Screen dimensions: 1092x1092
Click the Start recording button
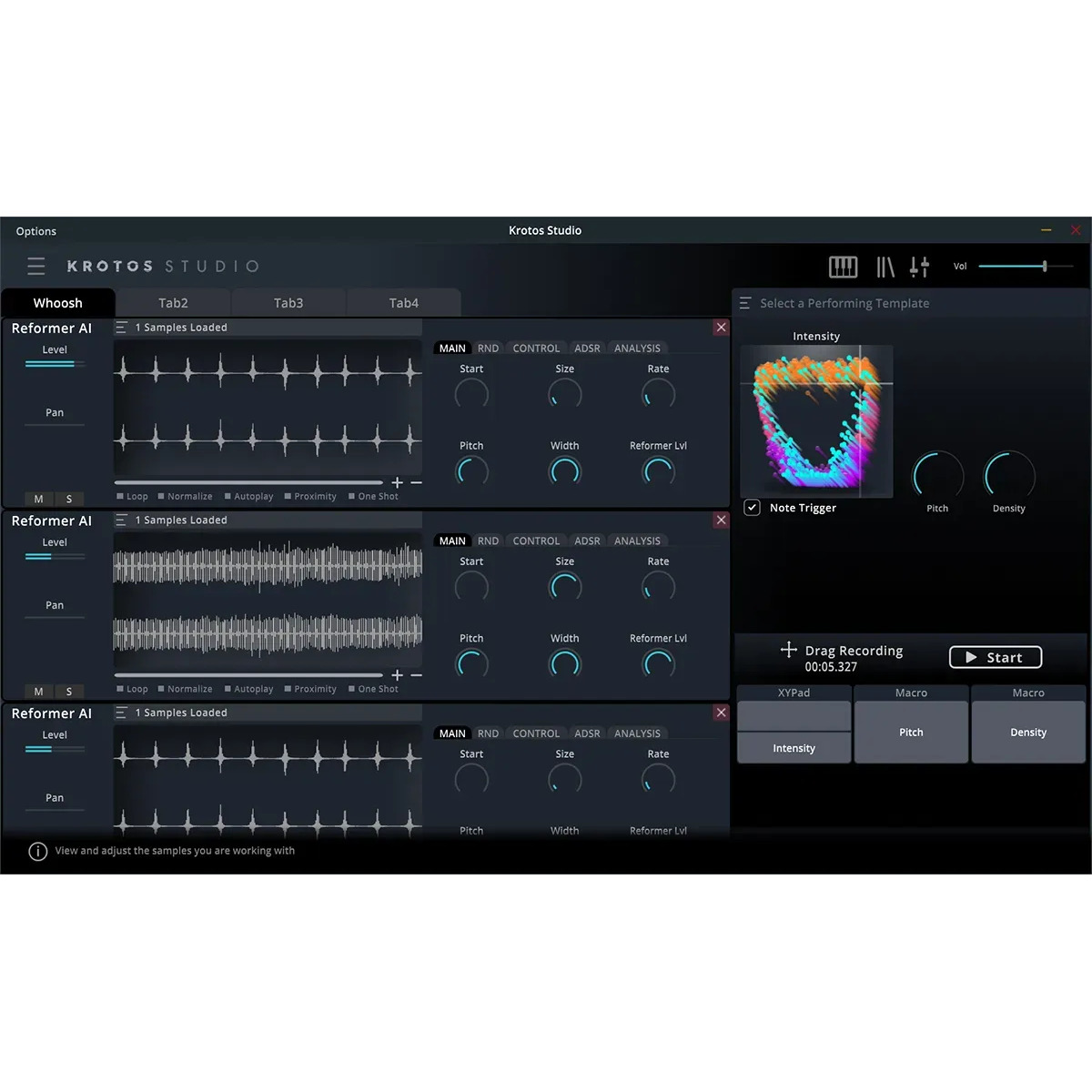click(x=995, y=657)
